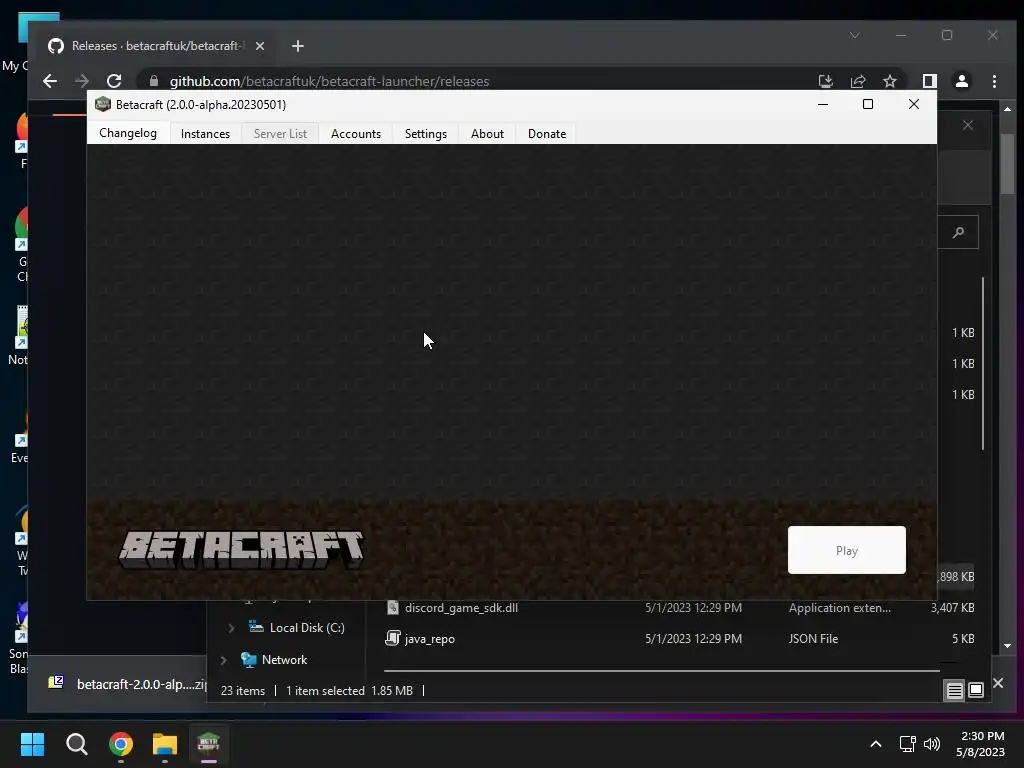This screenshot has height=768, width=1024.
Task: Open Windows taskbar search
Action: [76, 744]
